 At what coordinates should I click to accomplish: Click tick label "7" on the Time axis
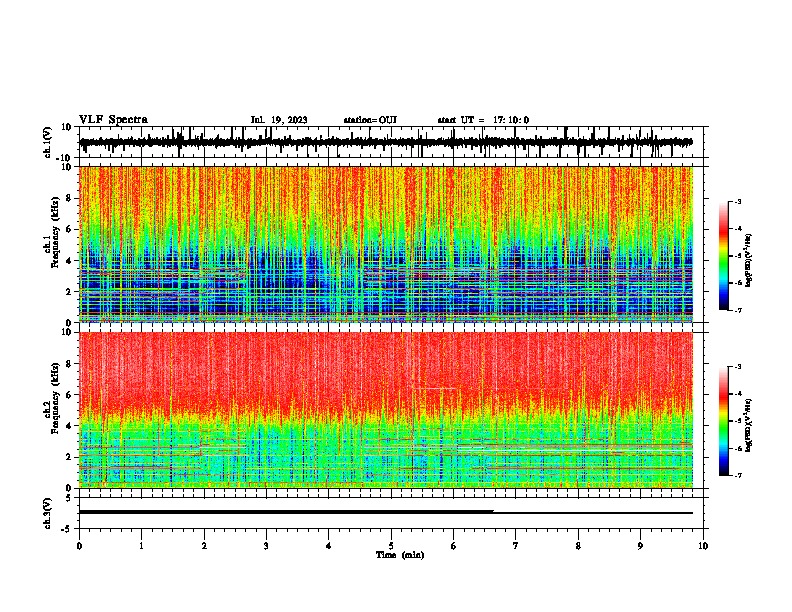[x=516, y=546]
